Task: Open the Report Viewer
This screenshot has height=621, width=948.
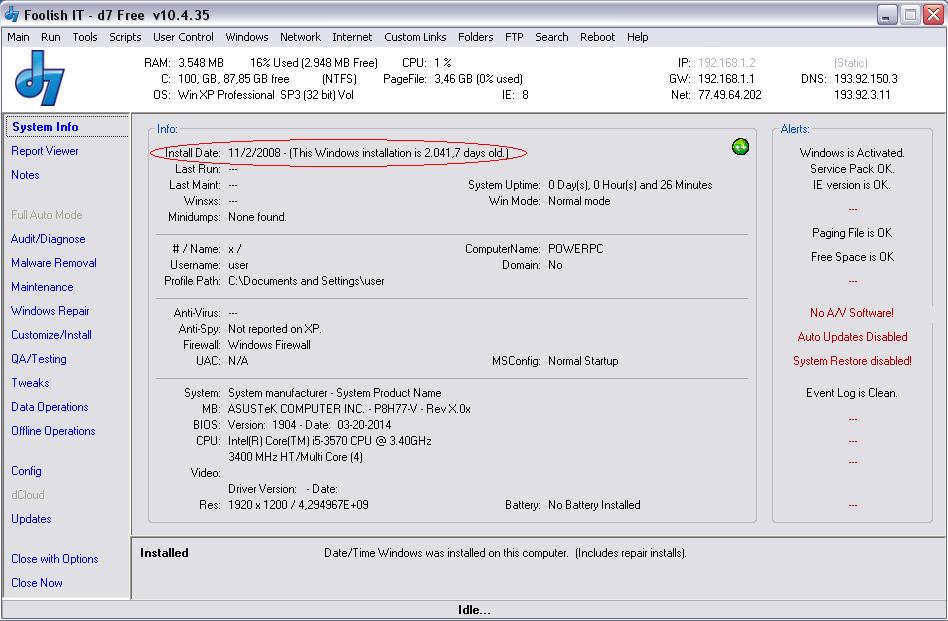Action: coord(45,151)
